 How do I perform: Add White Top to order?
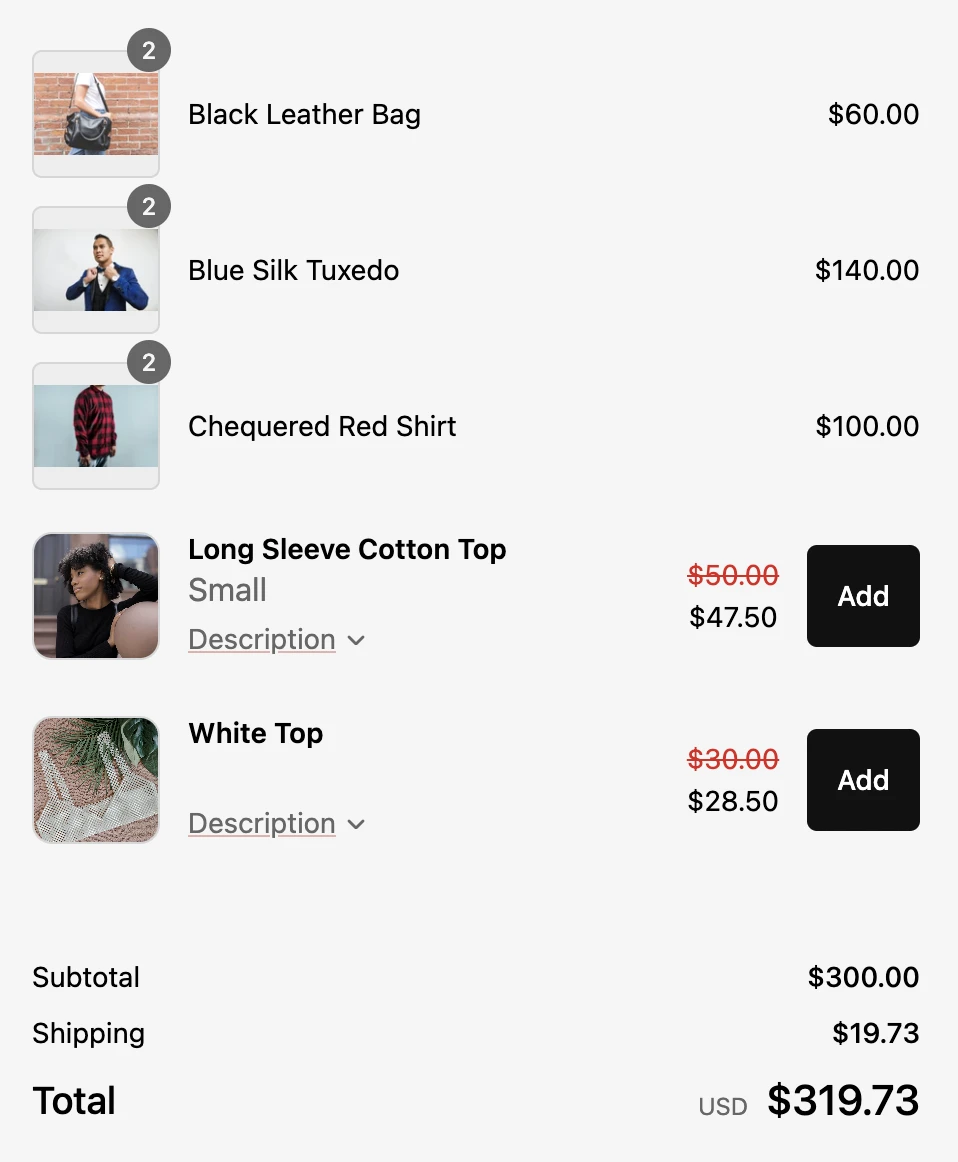point(863,780)
